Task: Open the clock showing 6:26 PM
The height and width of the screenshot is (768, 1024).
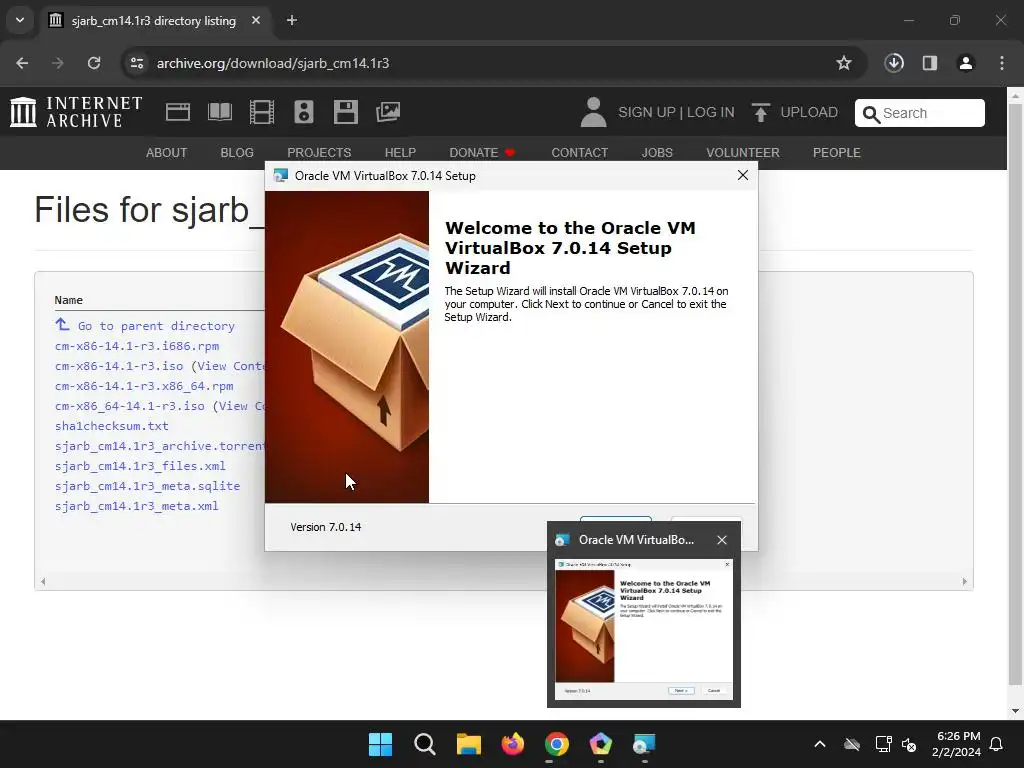Action: coord(956,744)
